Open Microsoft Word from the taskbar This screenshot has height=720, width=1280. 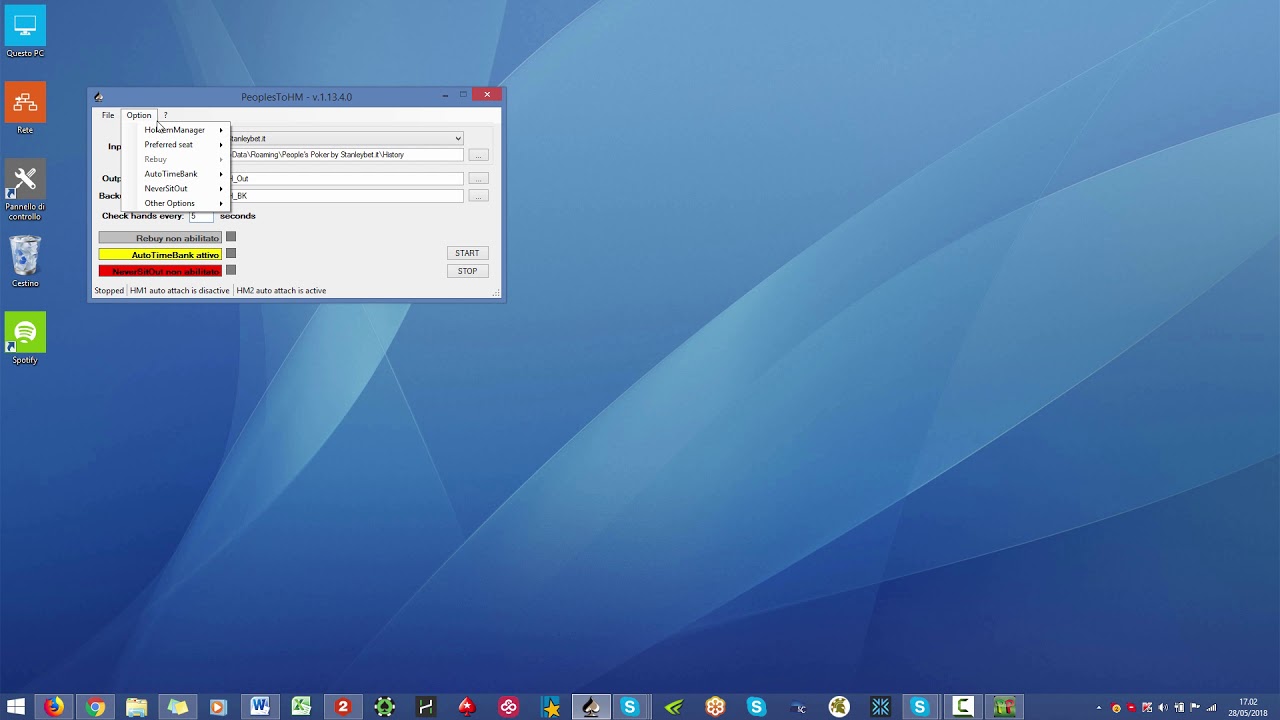[x=260, y=707]
